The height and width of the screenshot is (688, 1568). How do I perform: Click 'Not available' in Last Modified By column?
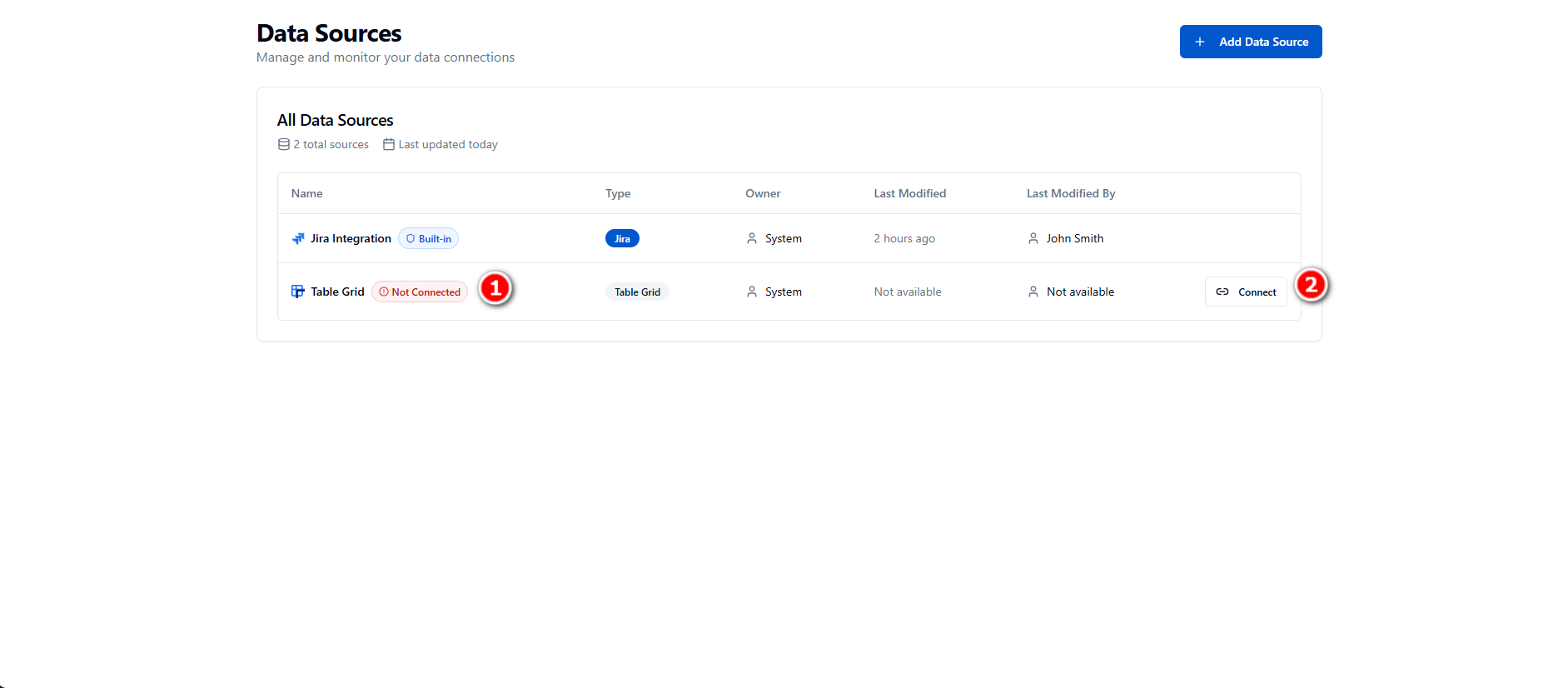tap(1080, 292)
